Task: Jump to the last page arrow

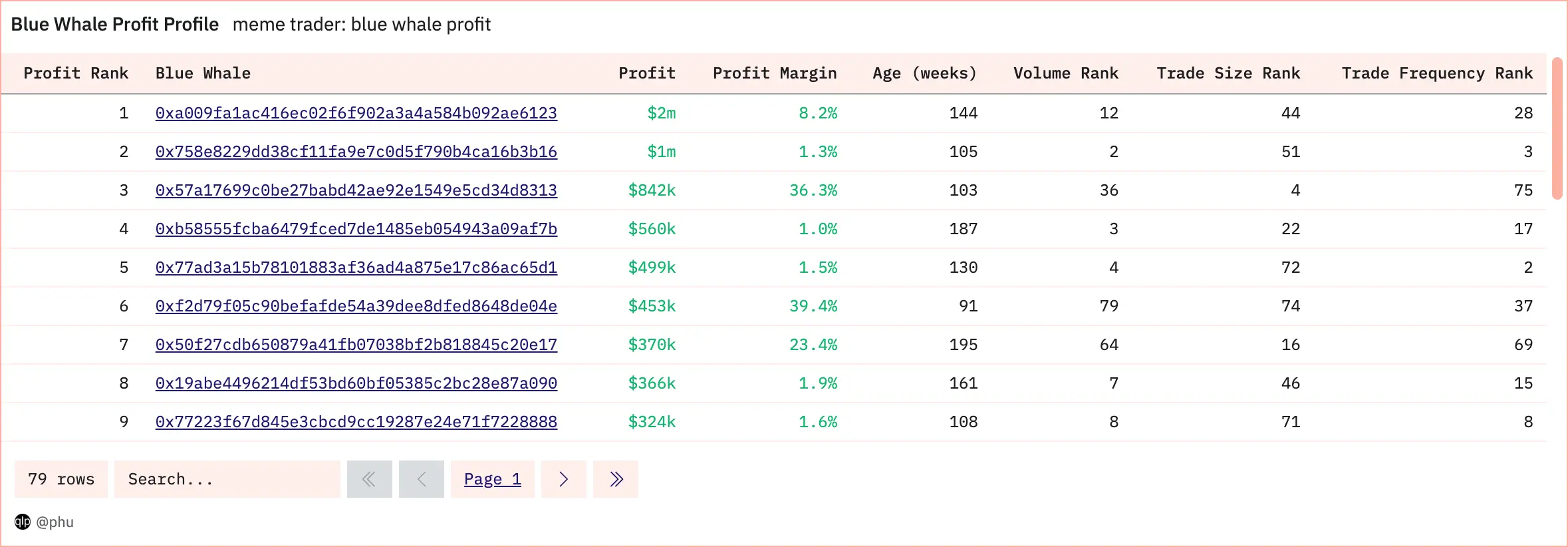Action: tap(616, 479)
